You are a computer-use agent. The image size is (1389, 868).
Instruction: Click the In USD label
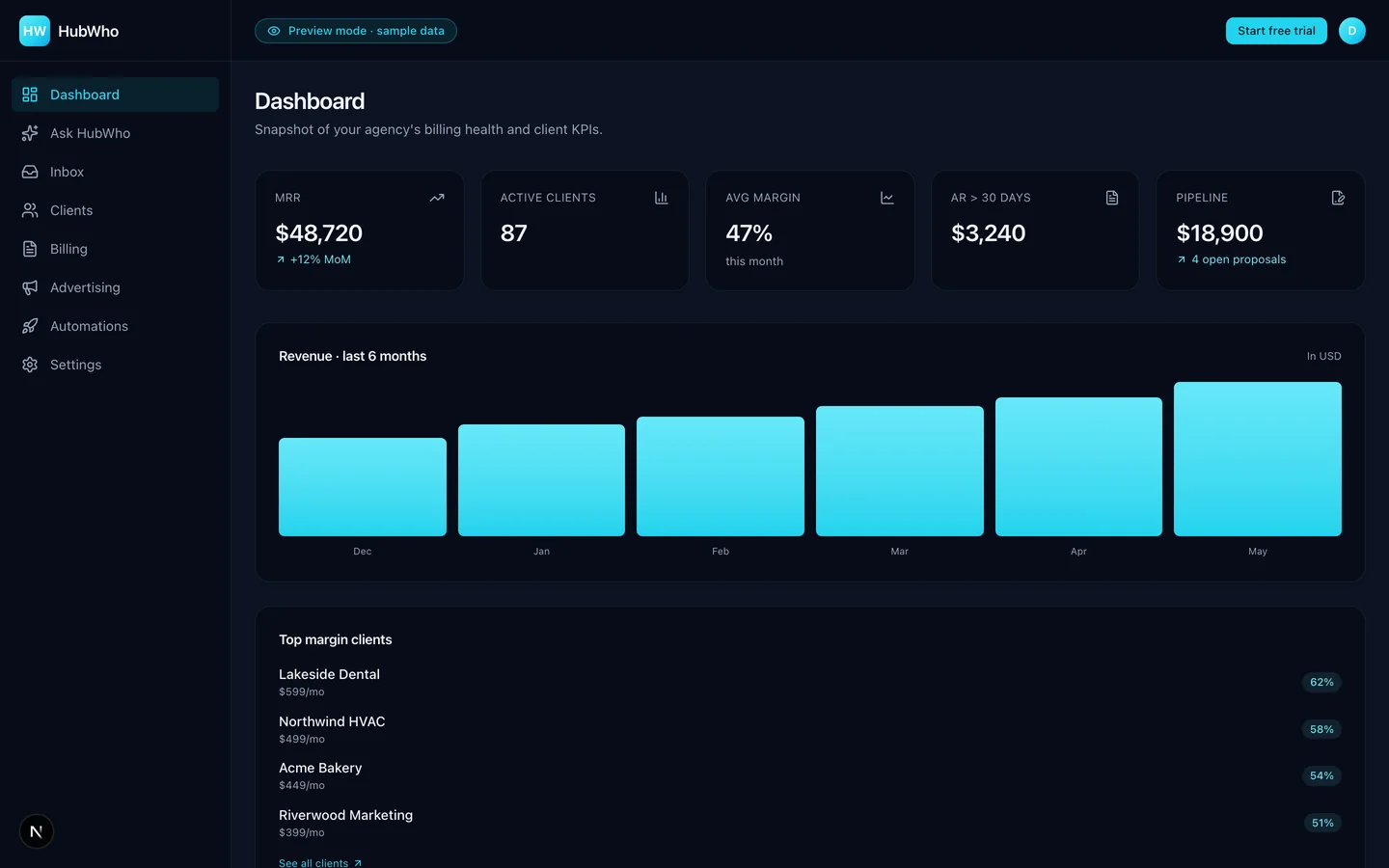coord(1324,356)
